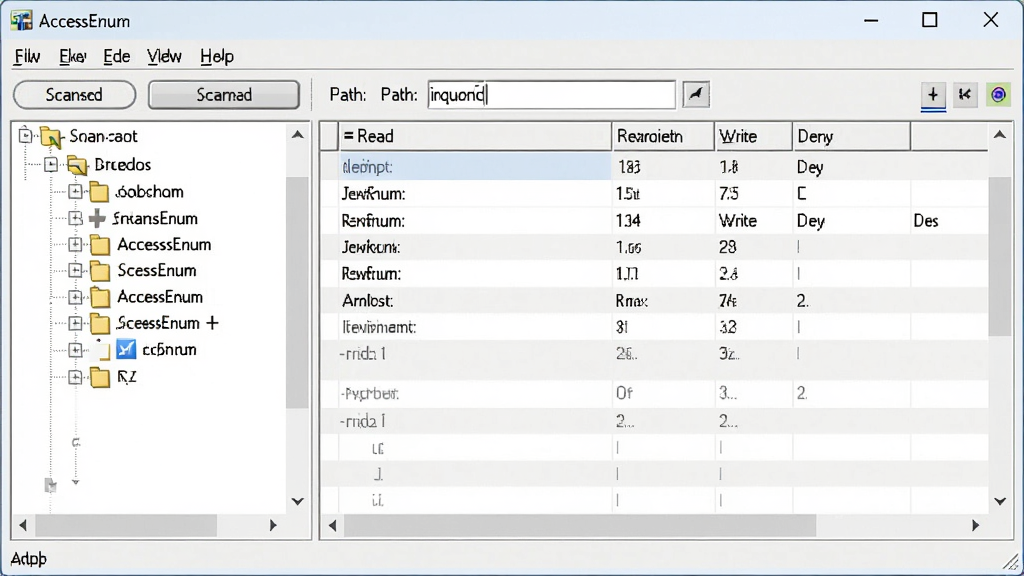Open the Filw menu
This screenshot has height=576, width=1024.
[27, 57]
